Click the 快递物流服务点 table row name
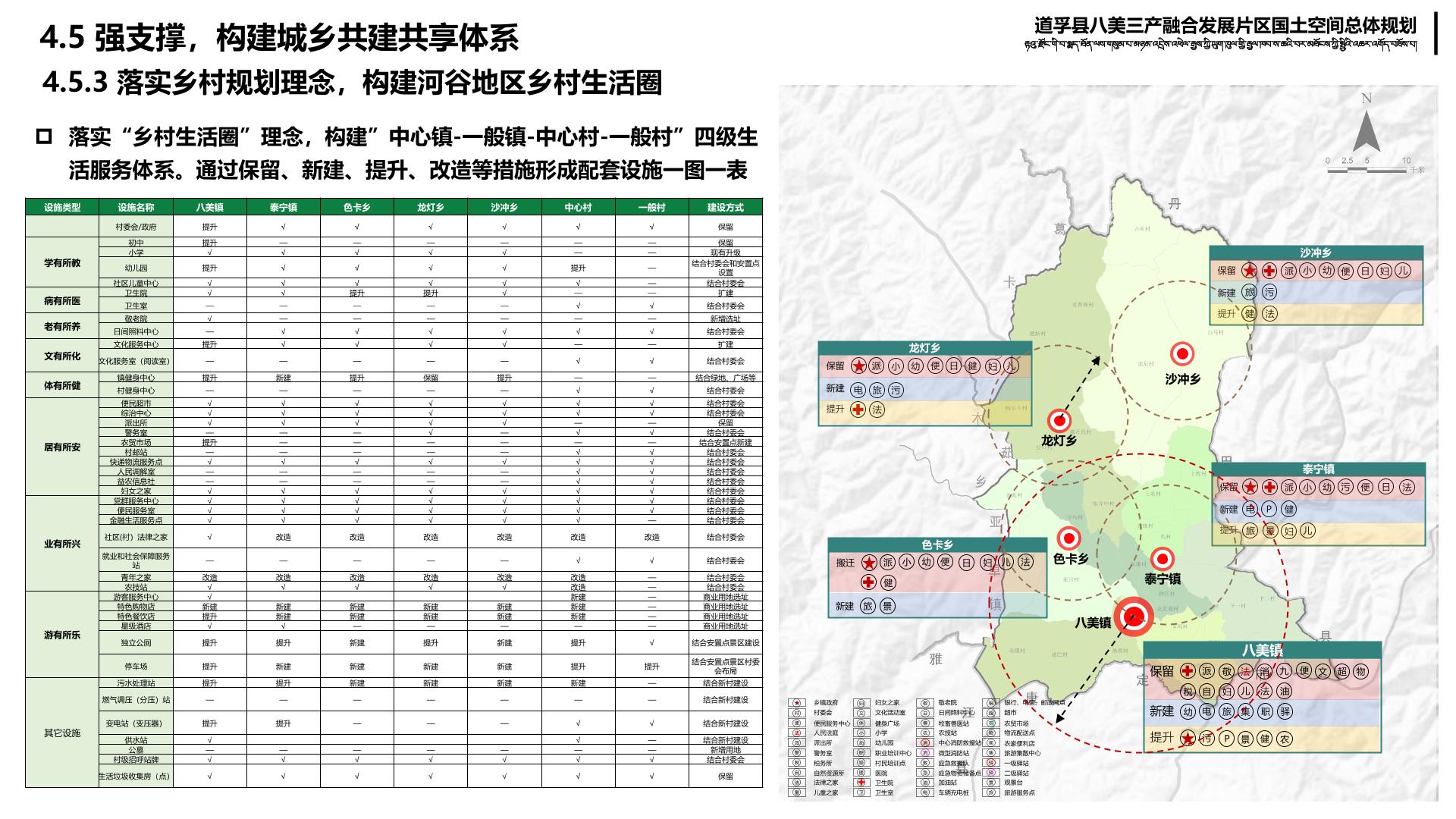The image size is (1456, 819). pos(136,462)
